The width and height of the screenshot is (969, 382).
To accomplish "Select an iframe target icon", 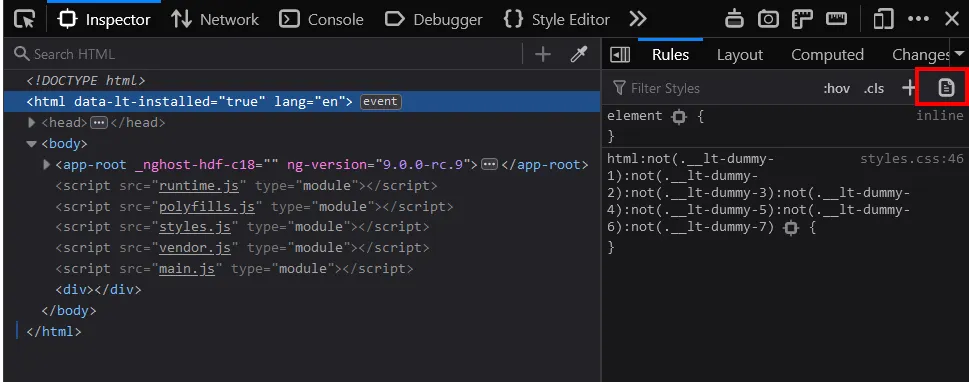I will [x=734, y=19].
